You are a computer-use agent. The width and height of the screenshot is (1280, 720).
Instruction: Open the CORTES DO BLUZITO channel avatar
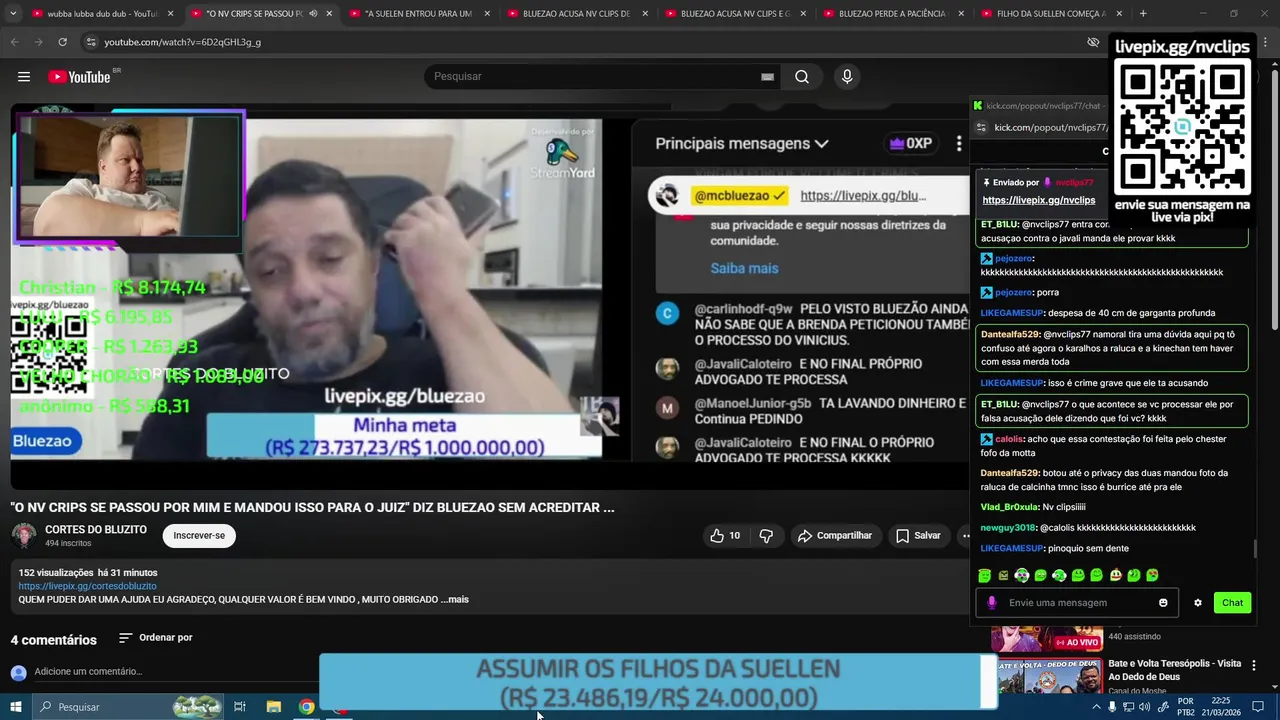coord(24,536)
